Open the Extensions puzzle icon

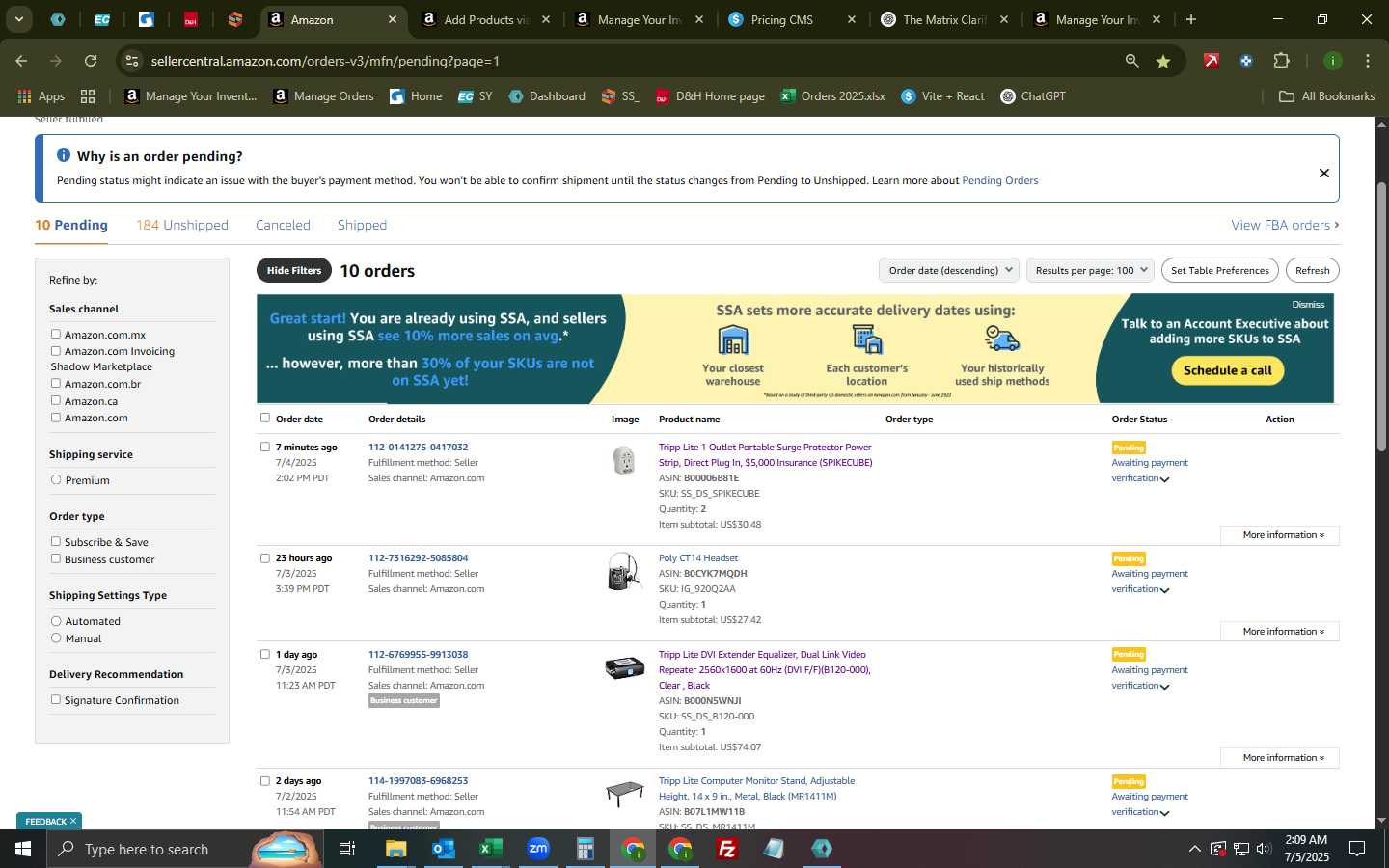tap(1281, 61)
